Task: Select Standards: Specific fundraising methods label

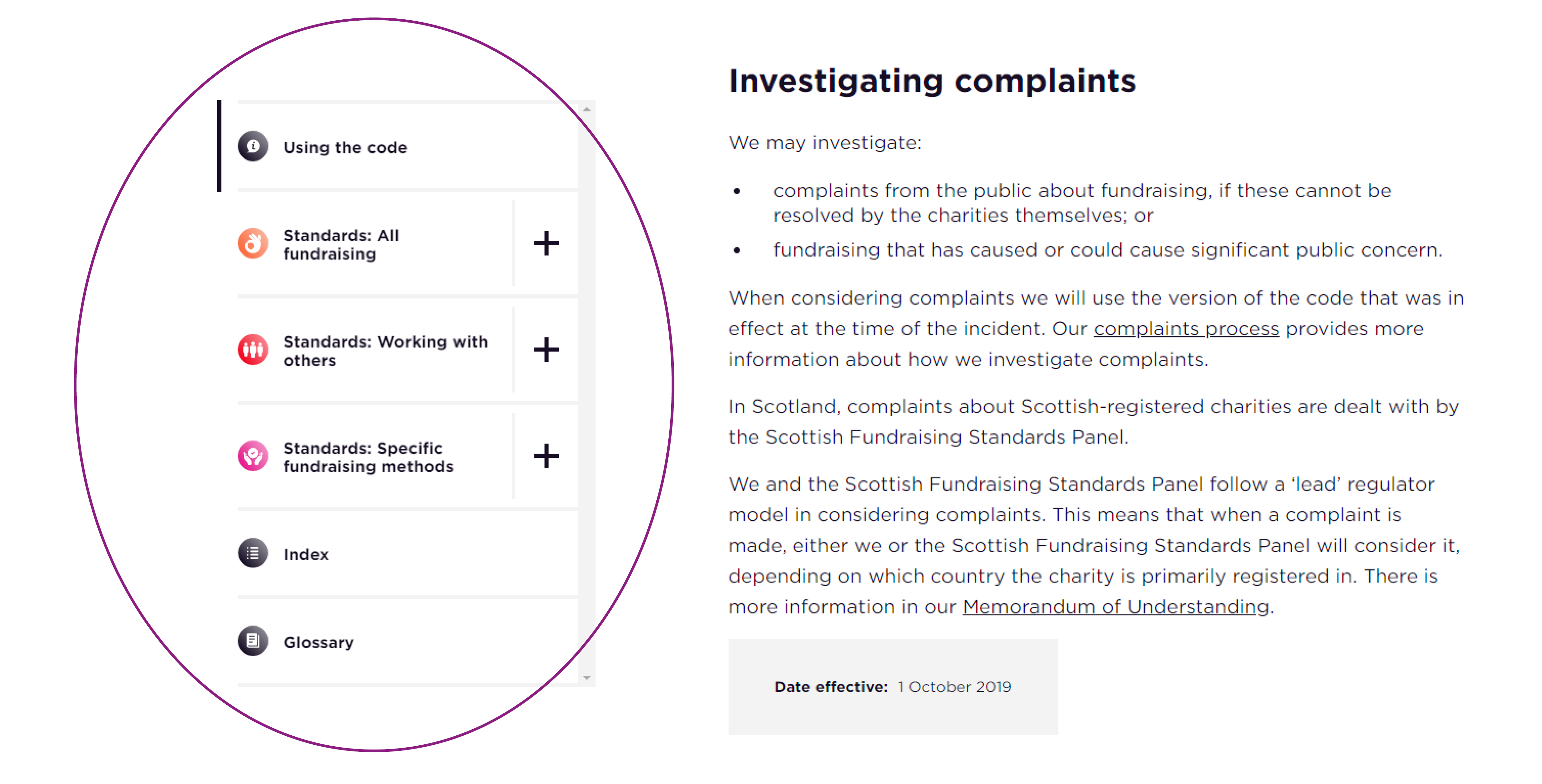Action: tap(368, 457)
